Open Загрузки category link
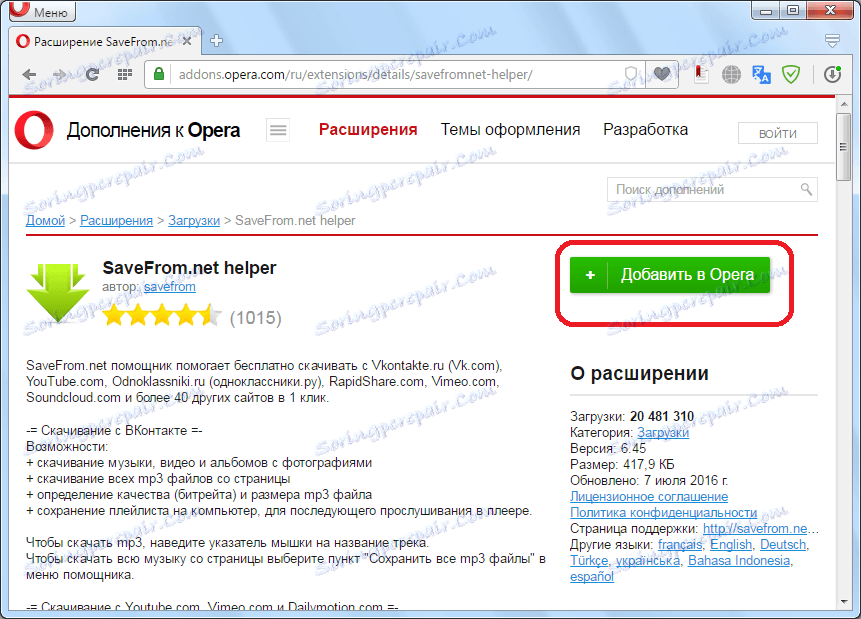The image size is (861, 619). coord(663,433)
